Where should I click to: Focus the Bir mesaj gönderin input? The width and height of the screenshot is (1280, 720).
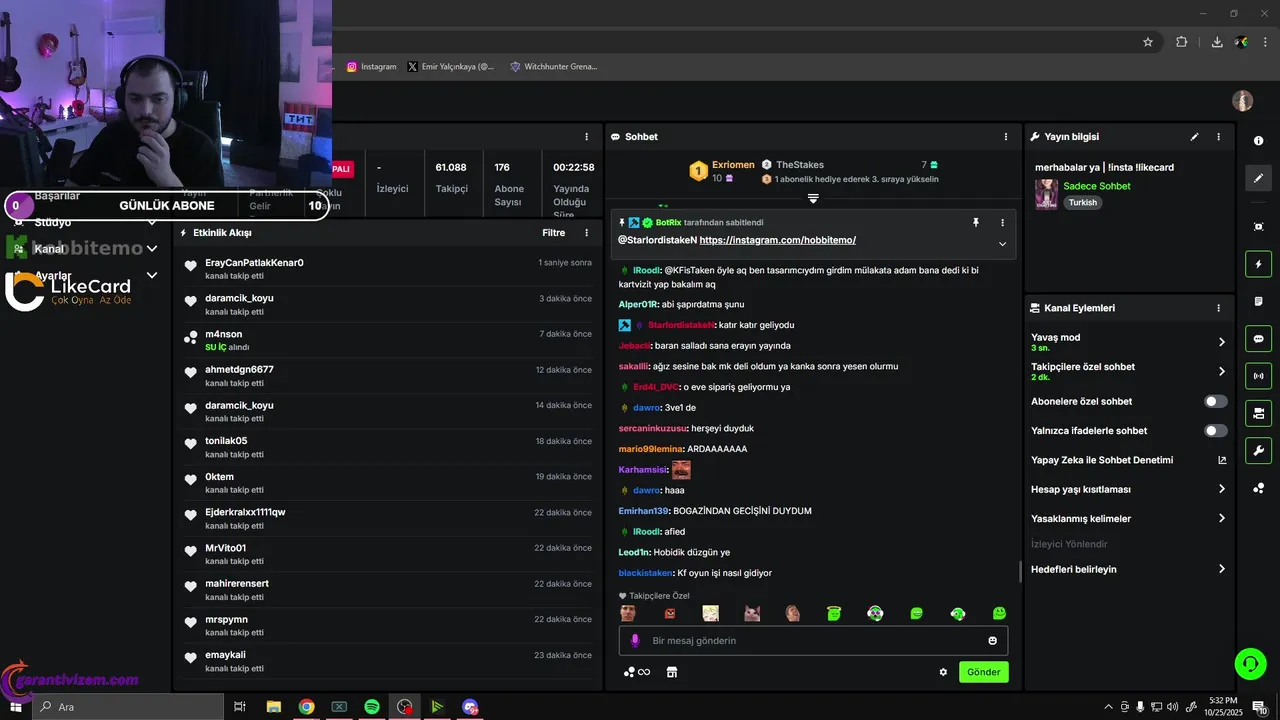click(813, 640)
